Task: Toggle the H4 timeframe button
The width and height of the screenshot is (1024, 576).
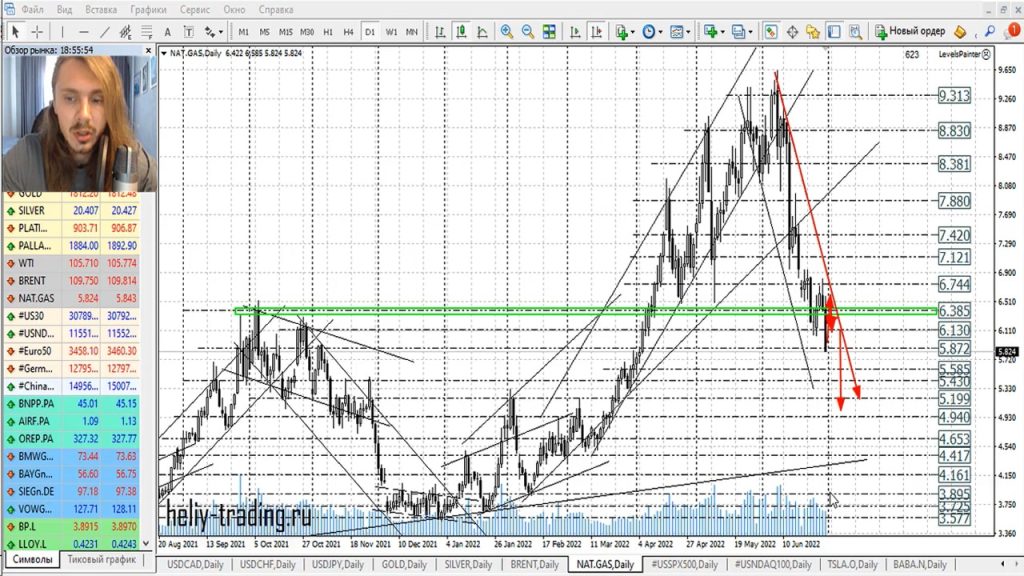Action: coord(348,32)
